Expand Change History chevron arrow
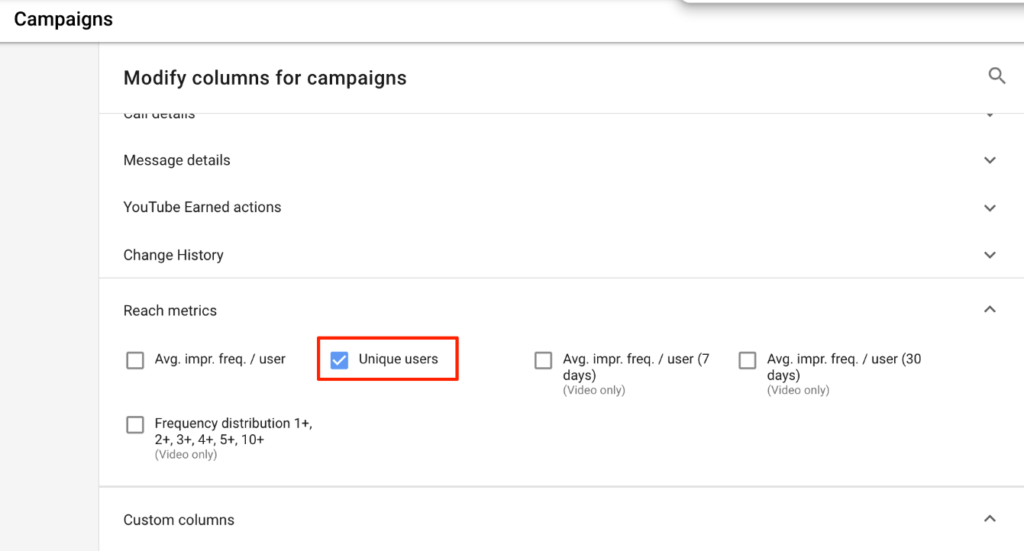Screen dimensions: 1024x551 [990, 255]
